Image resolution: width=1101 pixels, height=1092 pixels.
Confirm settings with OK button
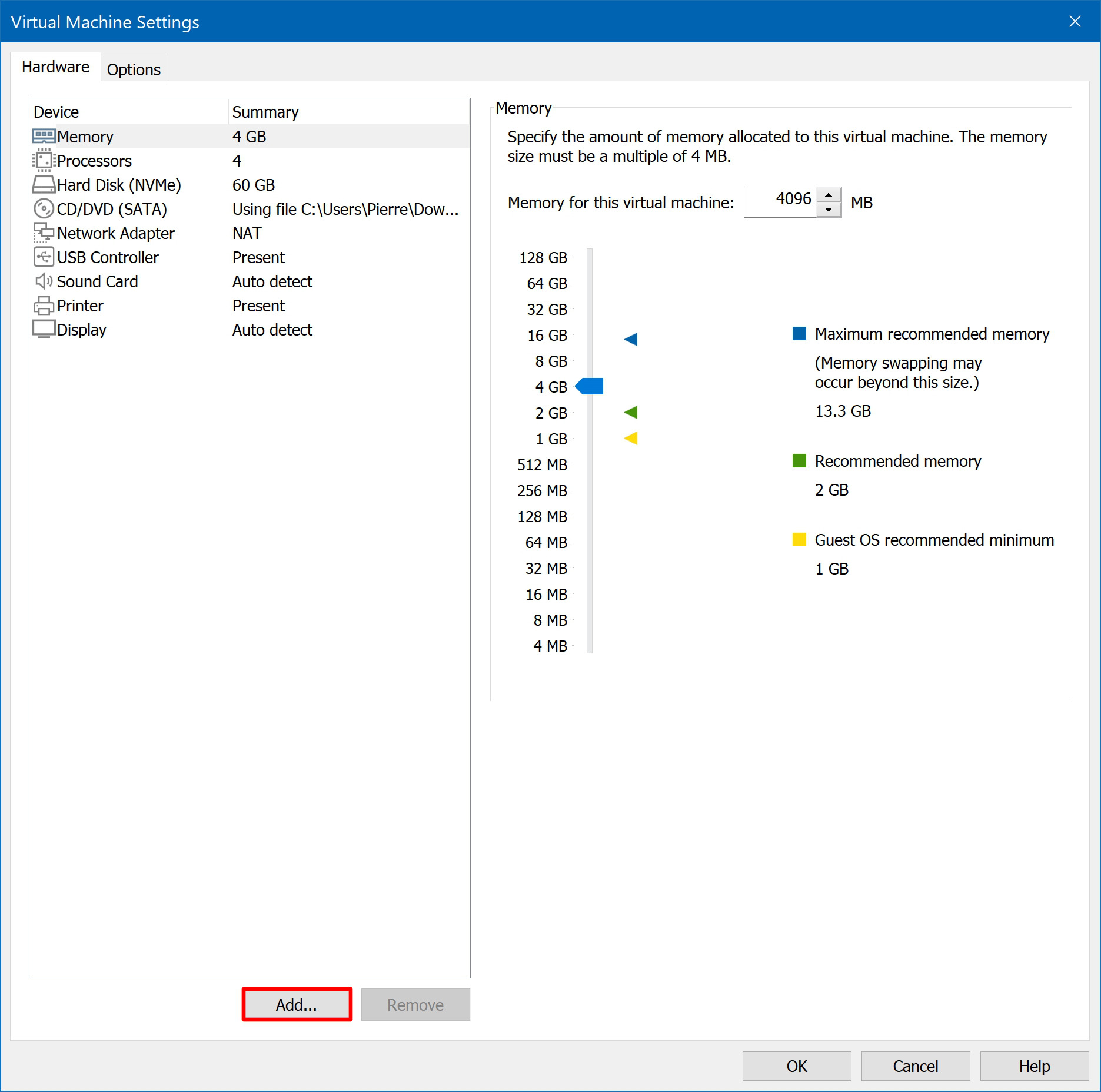[x=797, y=1066]
